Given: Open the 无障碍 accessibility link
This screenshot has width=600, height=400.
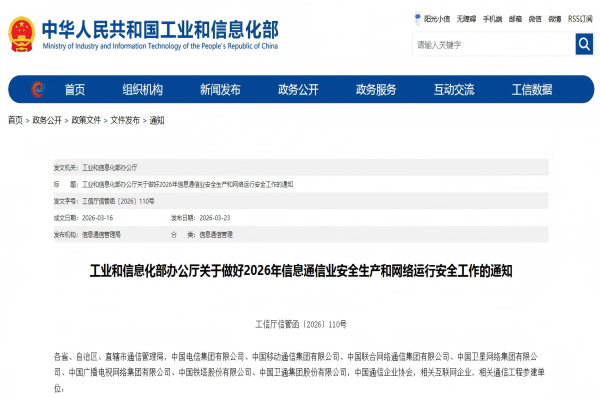Looking at the screenshot, I should [466, 18].
